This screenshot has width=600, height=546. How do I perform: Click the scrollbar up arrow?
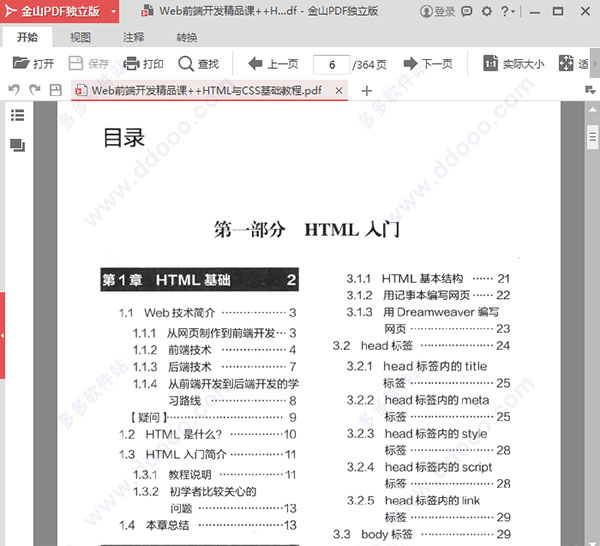(x=593, y=109)
